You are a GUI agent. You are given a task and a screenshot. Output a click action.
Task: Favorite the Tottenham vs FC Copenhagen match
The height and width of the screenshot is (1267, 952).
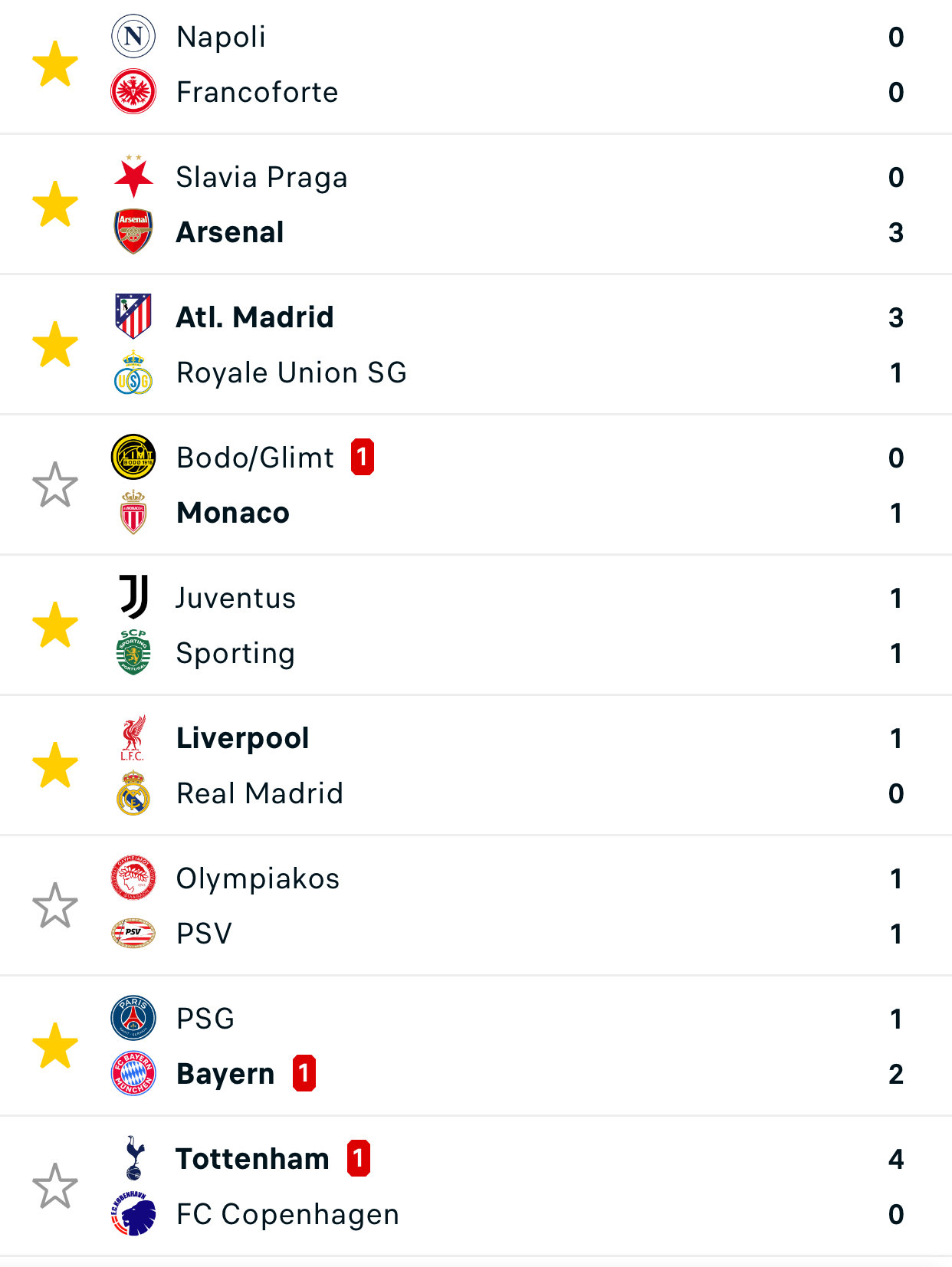point(55,1186)
